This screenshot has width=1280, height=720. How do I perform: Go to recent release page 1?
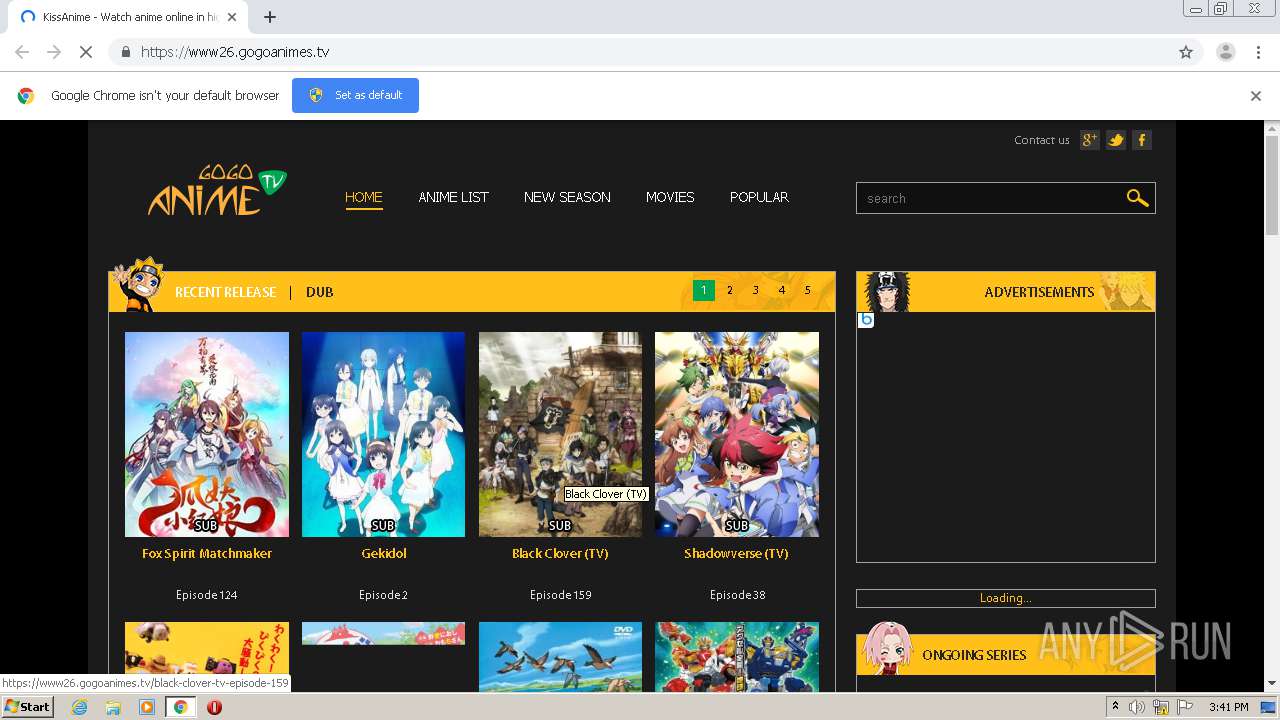pos(704,290)
